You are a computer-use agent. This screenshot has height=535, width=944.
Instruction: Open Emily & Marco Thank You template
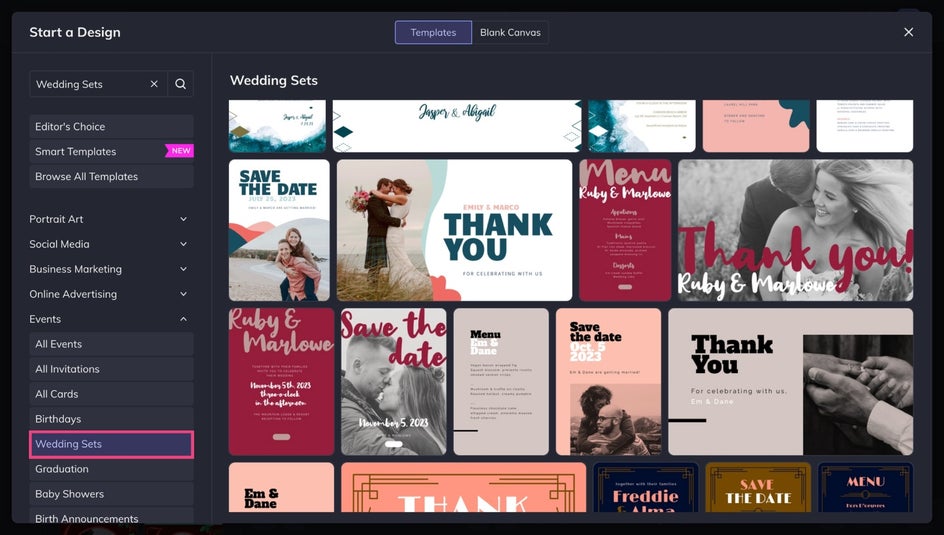pos(455,230)
